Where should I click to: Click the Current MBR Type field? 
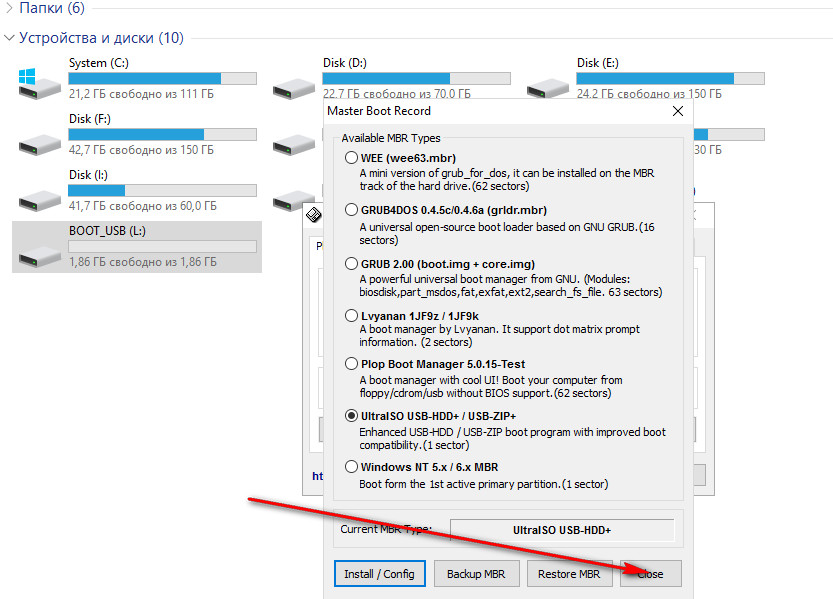coord(561,529)
